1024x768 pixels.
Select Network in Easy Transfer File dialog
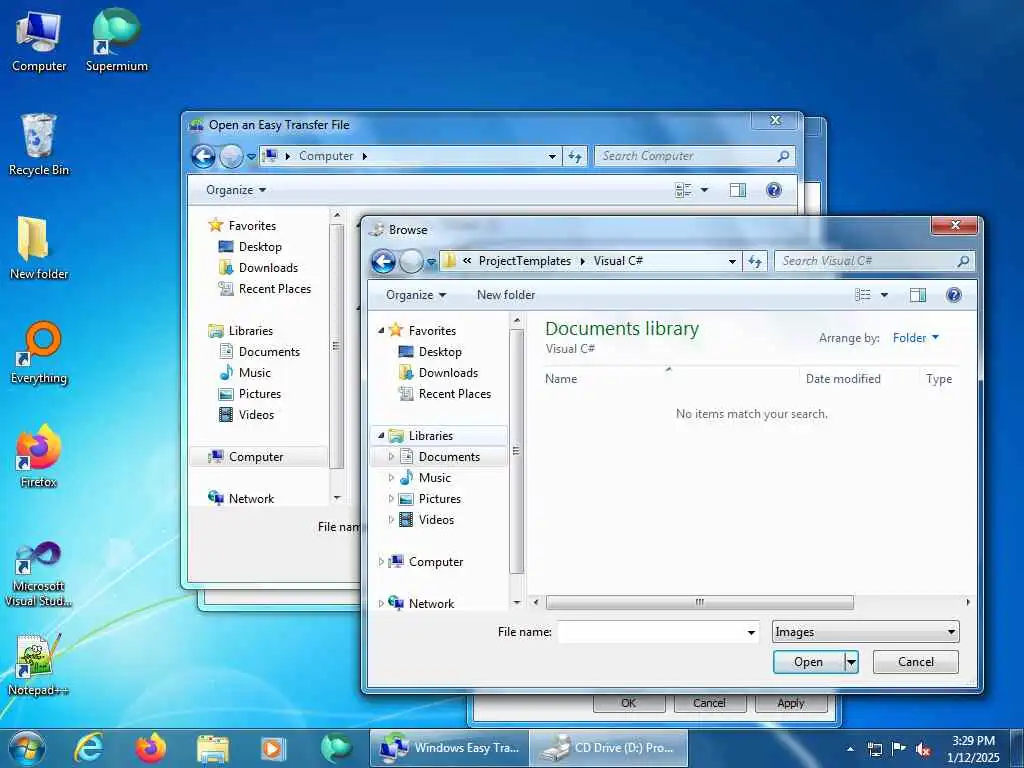pyautogui.click(x=251, y=499)
